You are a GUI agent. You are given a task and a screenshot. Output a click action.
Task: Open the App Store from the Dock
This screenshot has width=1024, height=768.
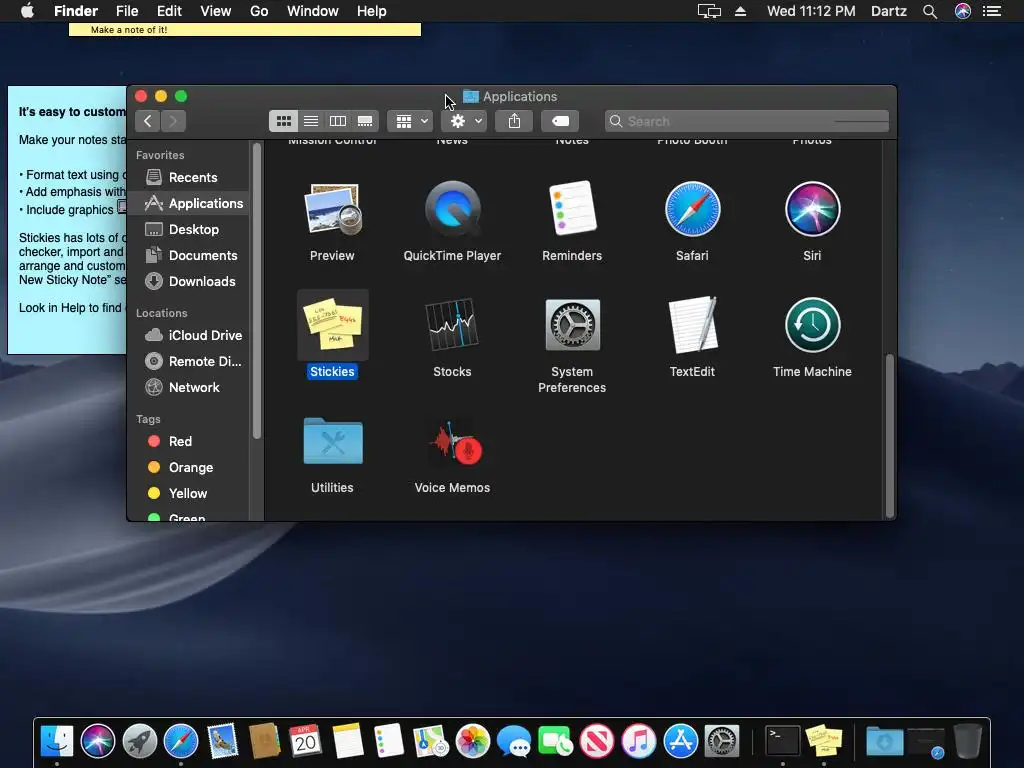[x=680, y=741]
